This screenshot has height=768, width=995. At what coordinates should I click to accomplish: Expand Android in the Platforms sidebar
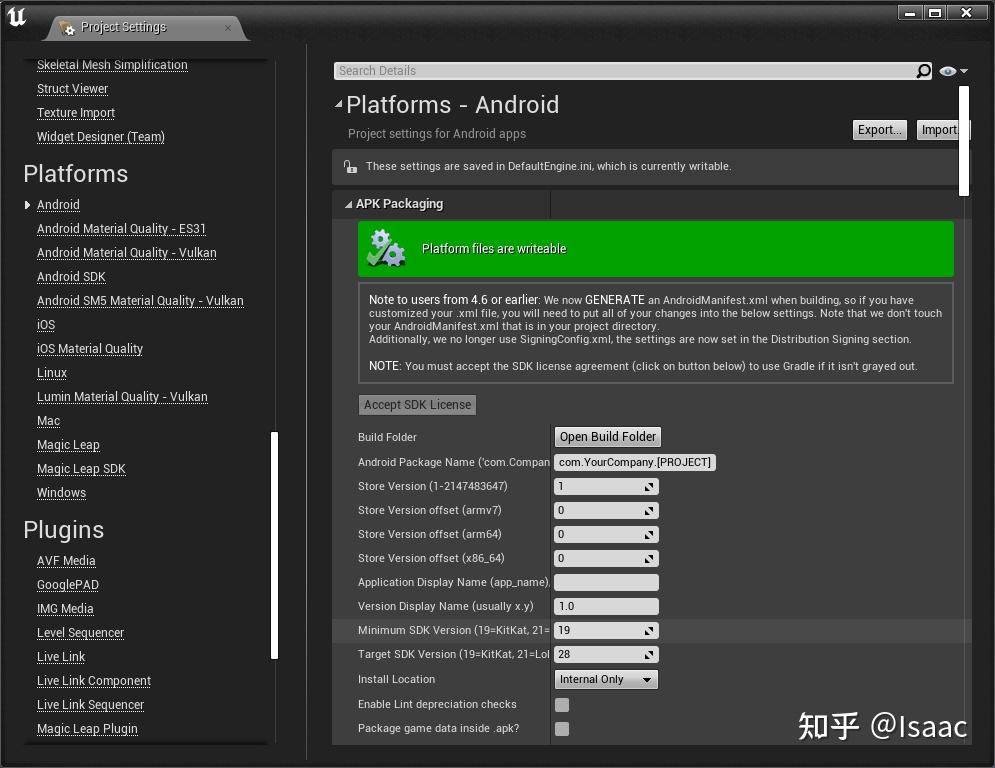(x=27, y=205)
